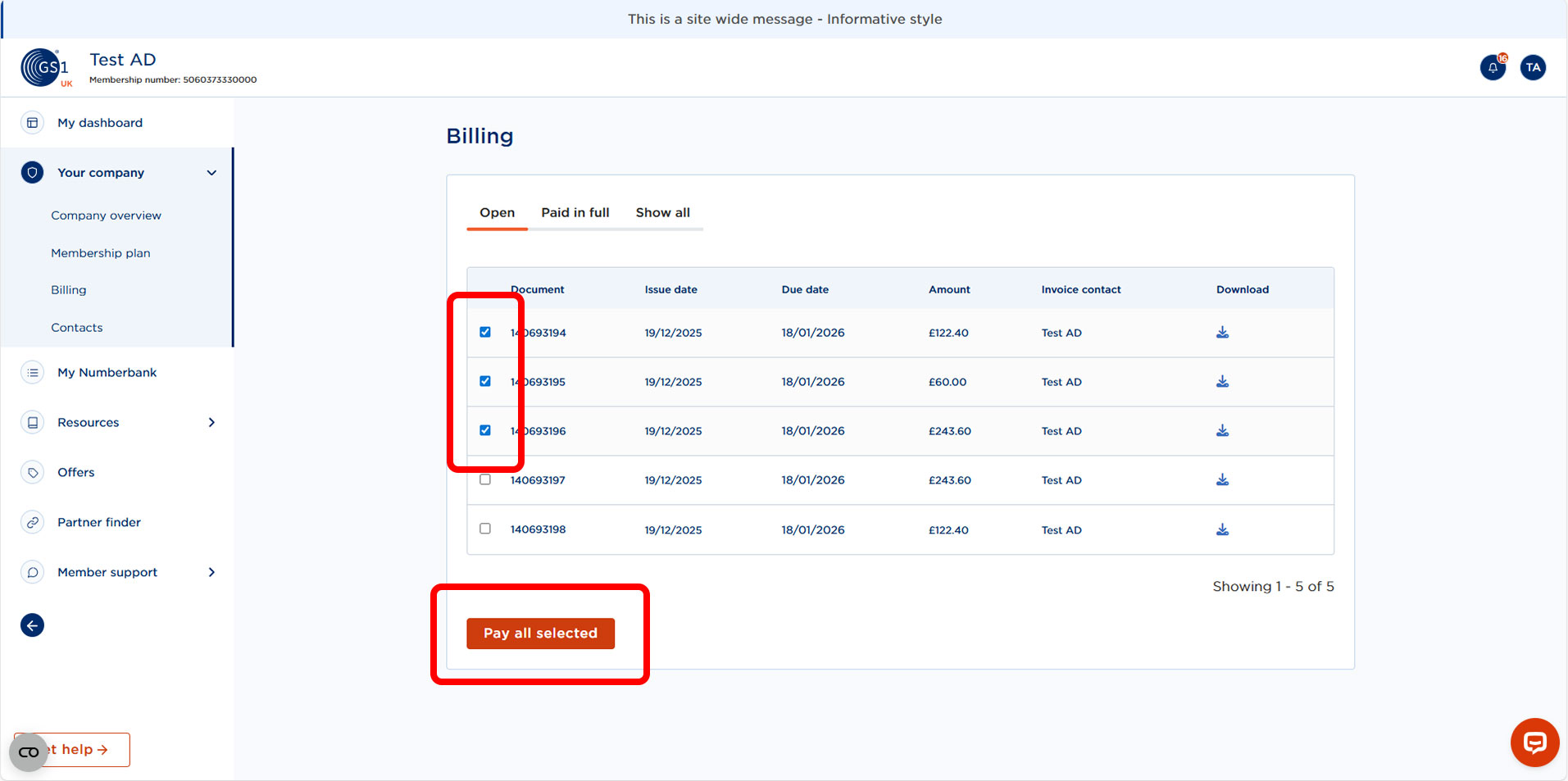
Task: Select the checkbox for invoice 140693197
Action: click(x=485, y=479)
